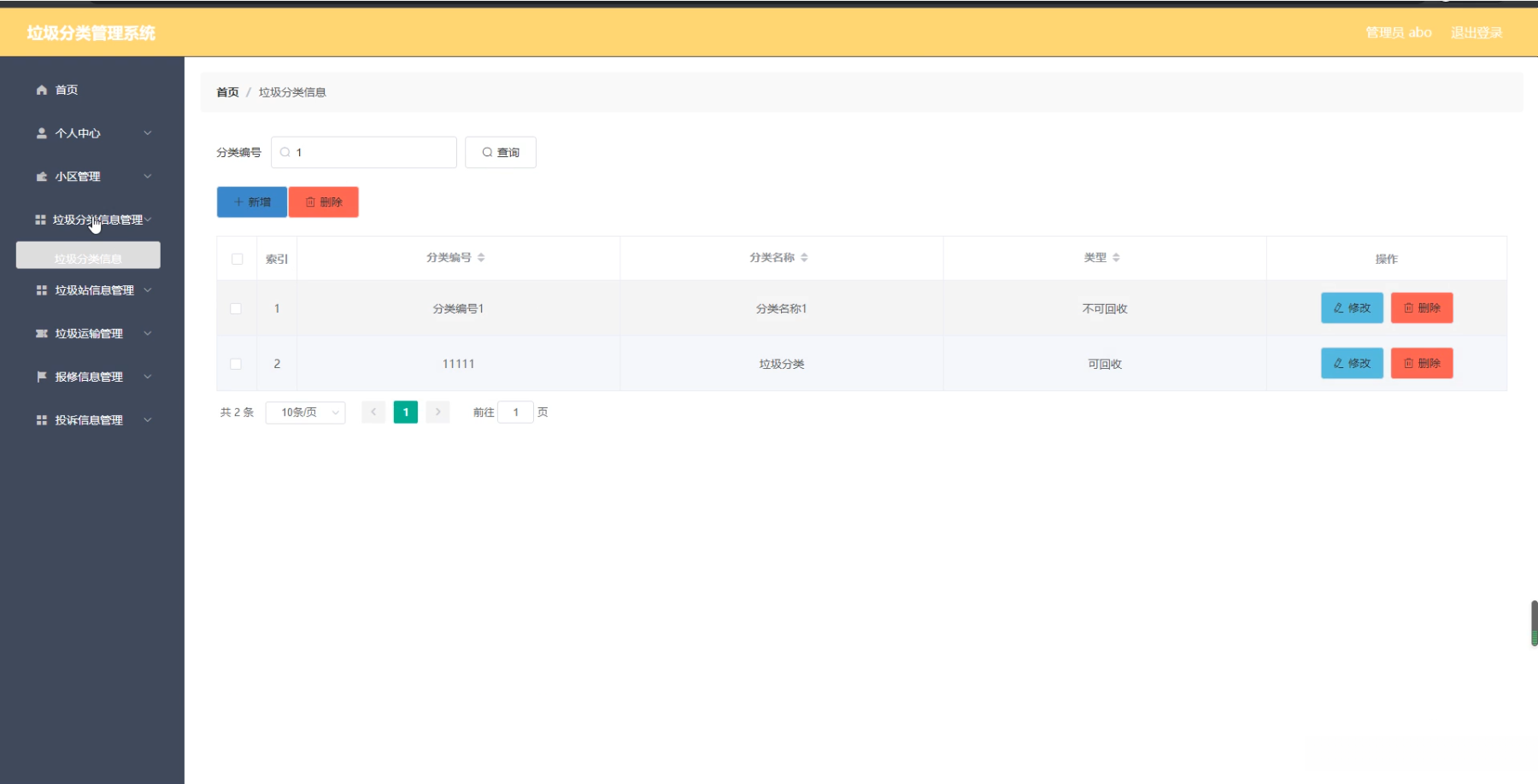Click 删除 for row 分类编号1
This screenshot has height=784, width=1538.
pyautogui.click(x=1422, y=308)
